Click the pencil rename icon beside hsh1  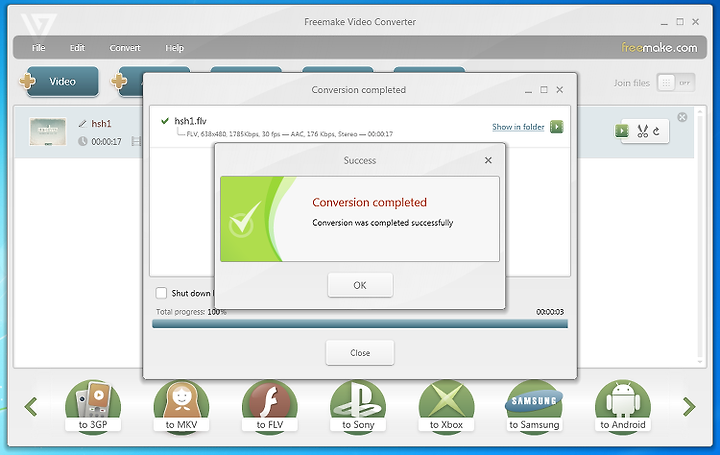tap(83, 124)
